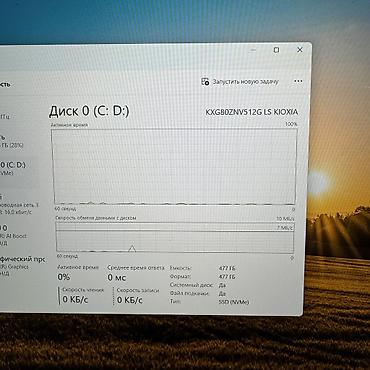
Task: Click the Среднее время ответа label
Action: click(x=136, y=268)
